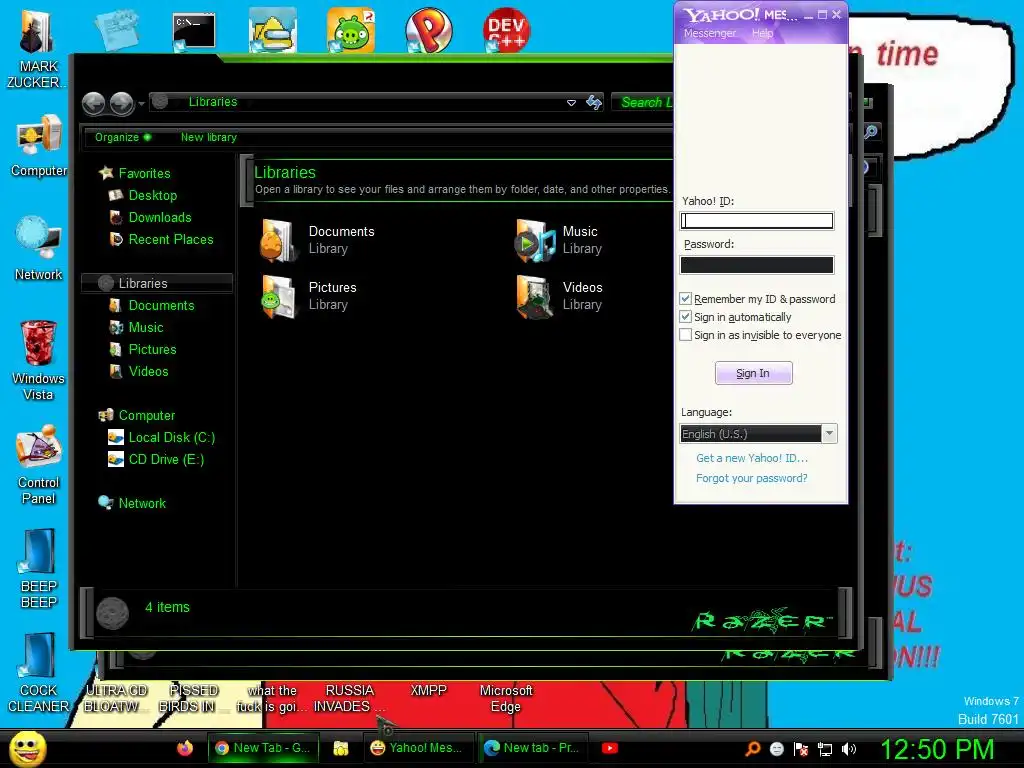
Task: Click the Yahoo! ID input field
Action: pyautogui.click(x=757, y=221)
